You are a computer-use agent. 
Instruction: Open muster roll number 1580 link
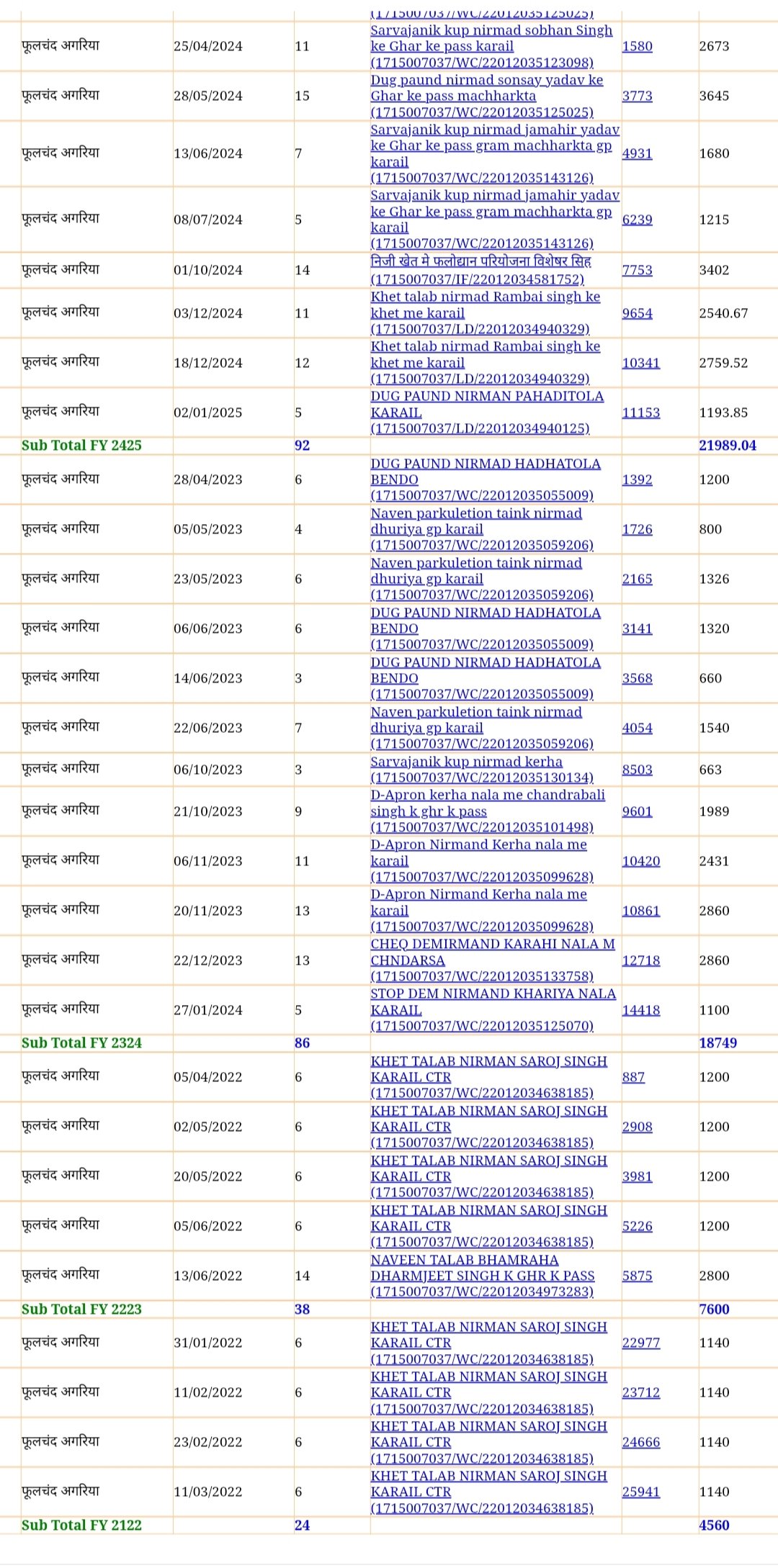click(x=637, y=47)
